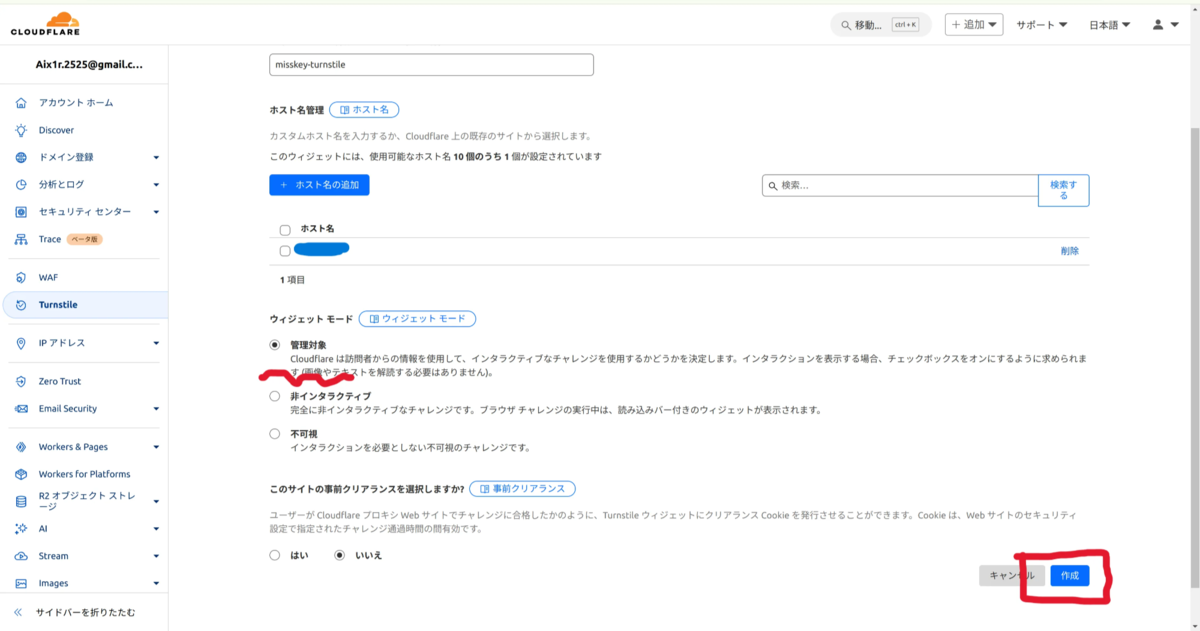Expand the Images sidebar arrow

click(156, 583)
